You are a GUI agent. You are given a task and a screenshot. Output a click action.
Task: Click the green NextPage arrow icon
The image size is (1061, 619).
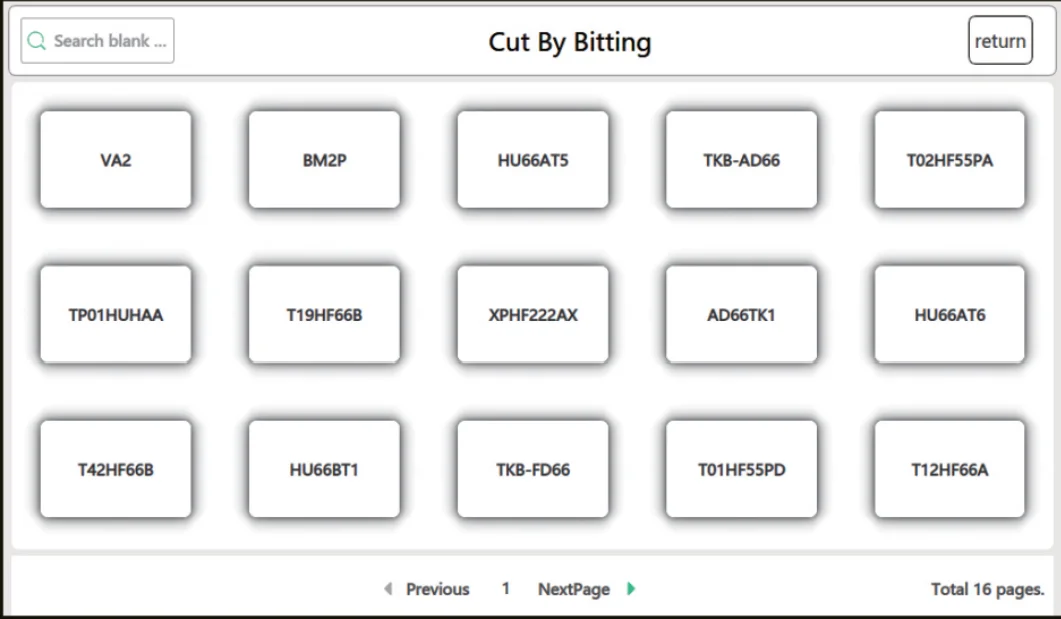click(631, 589)
